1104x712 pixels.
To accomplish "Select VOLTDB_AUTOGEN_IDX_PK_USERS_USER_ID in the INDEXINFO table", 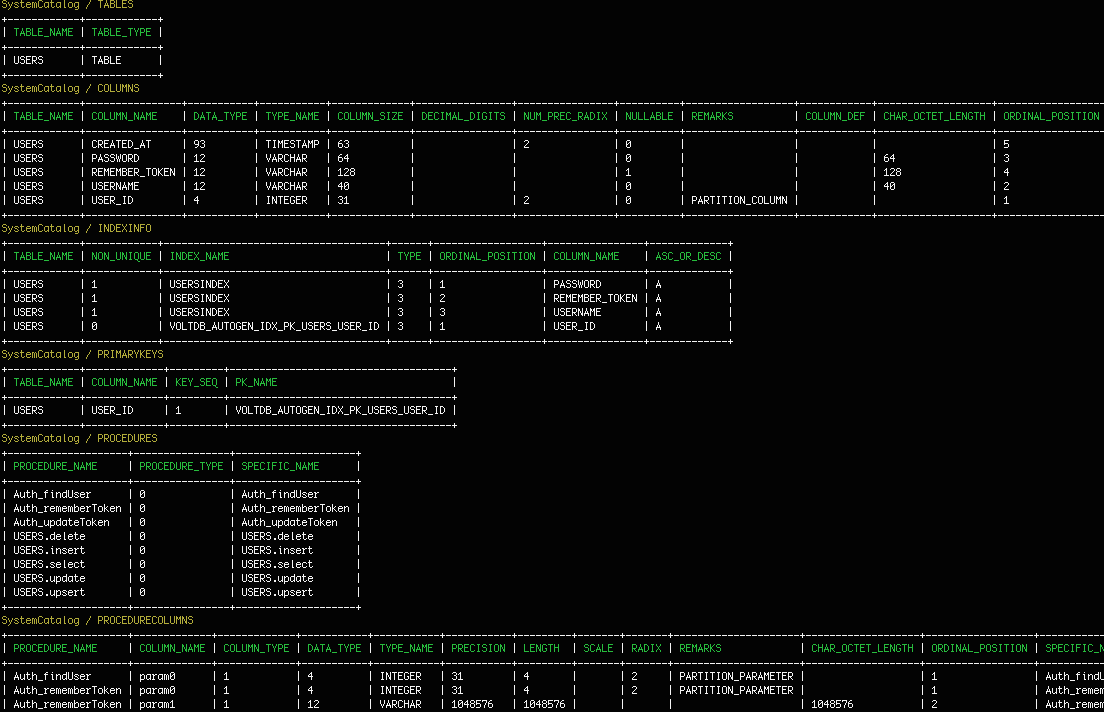I will (274, 327).
